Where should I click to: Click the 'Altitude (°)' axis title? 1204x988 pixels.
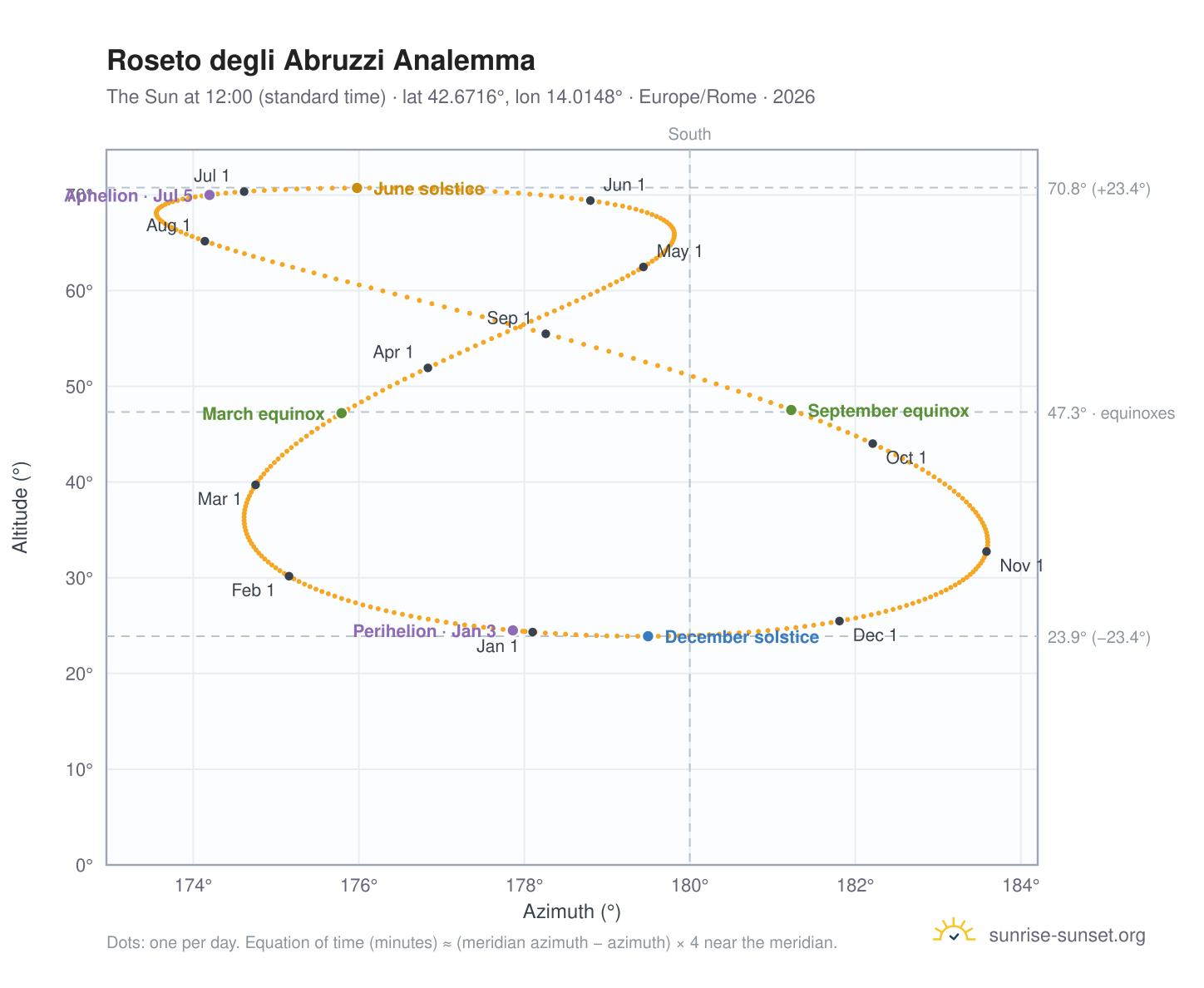tap(21, 507)
